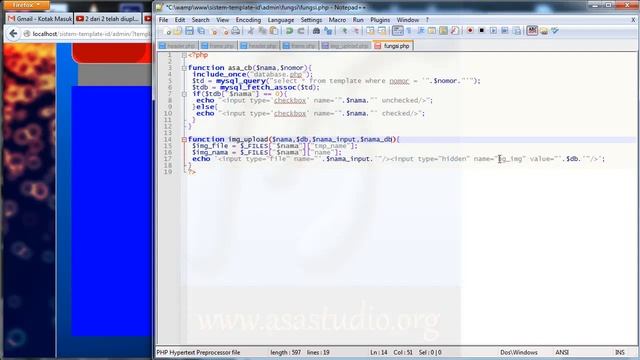The image size is (640, 360).
Task: Click the User Defined Language icon
Action: click(432, 31)
